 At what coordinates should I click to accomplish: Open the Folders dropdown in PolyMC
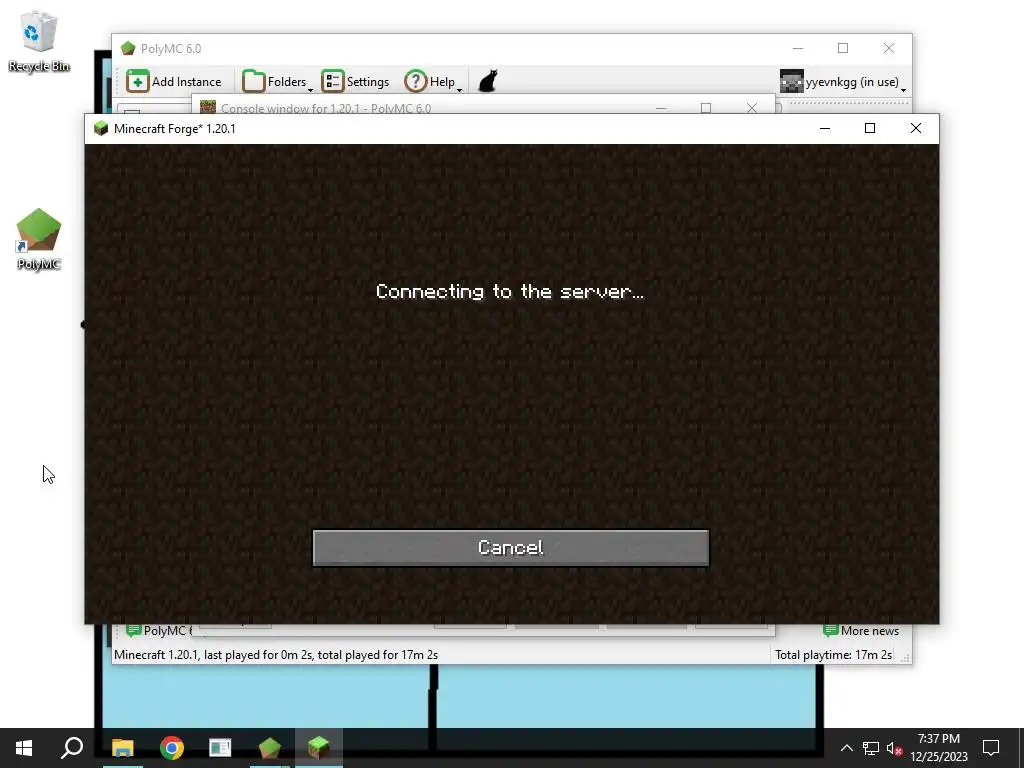[x=278, y=82]
